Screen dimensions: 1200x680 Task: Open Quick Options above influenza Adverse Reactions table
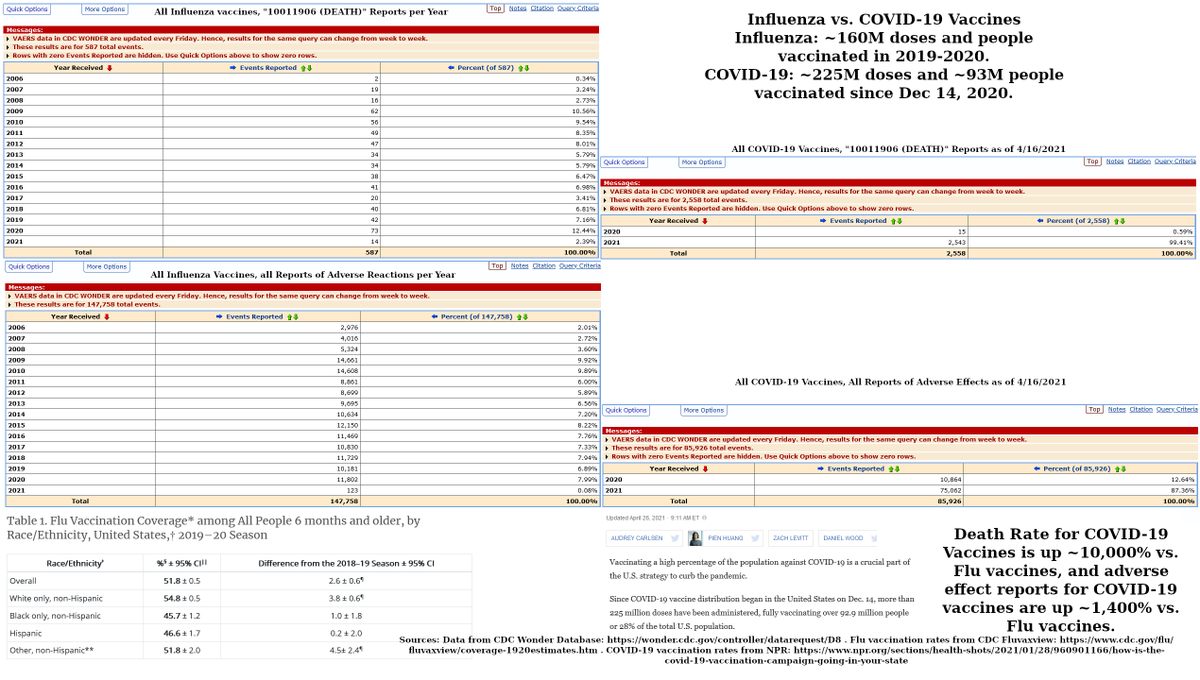pos(29,267)
